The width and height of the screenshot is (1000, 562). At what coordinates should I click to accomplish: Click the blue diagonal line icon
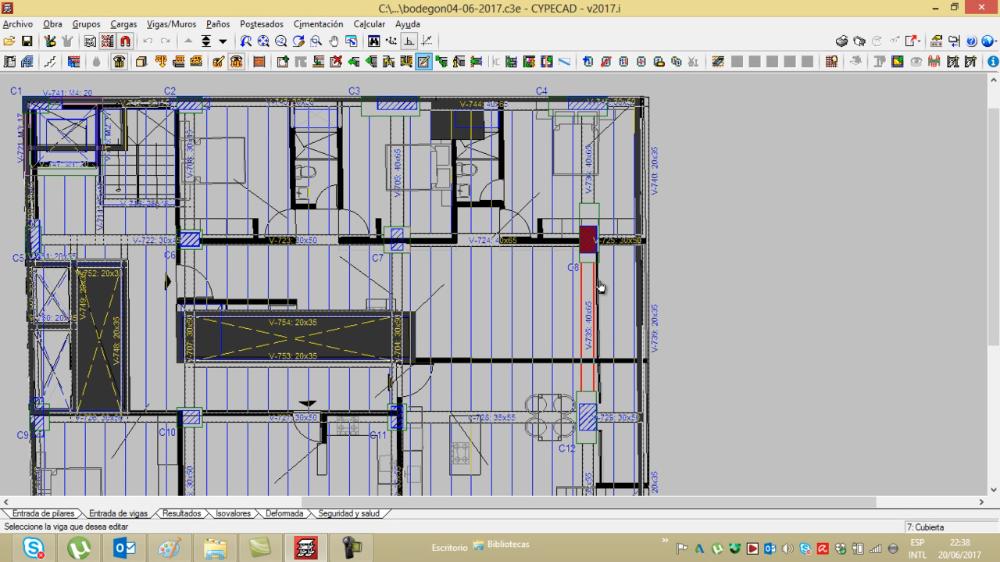tap(564, 62)
